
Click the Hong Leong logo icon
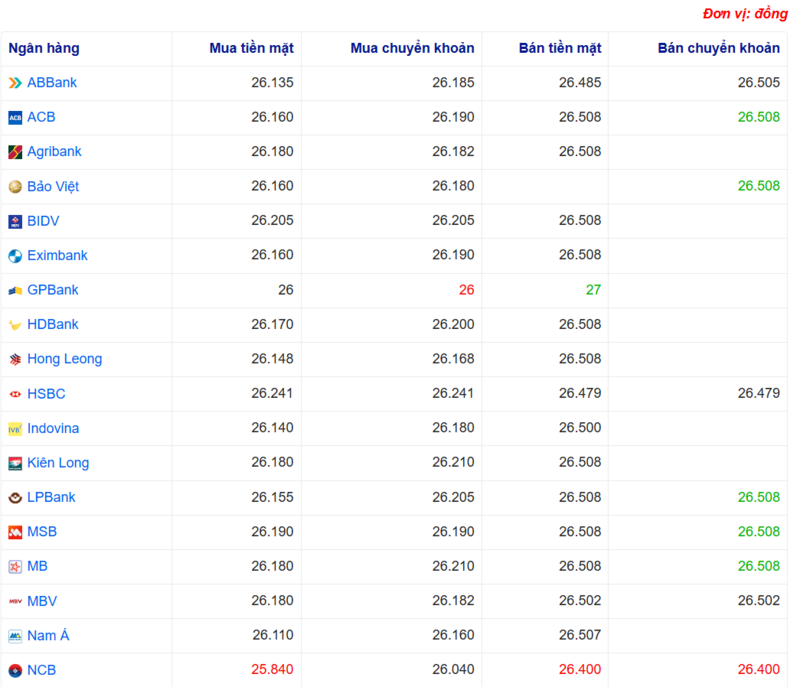[15, 360]
